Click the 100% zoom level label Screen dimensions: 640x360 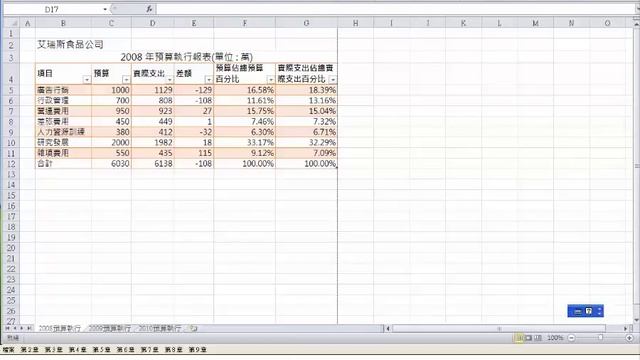(555, 338)
